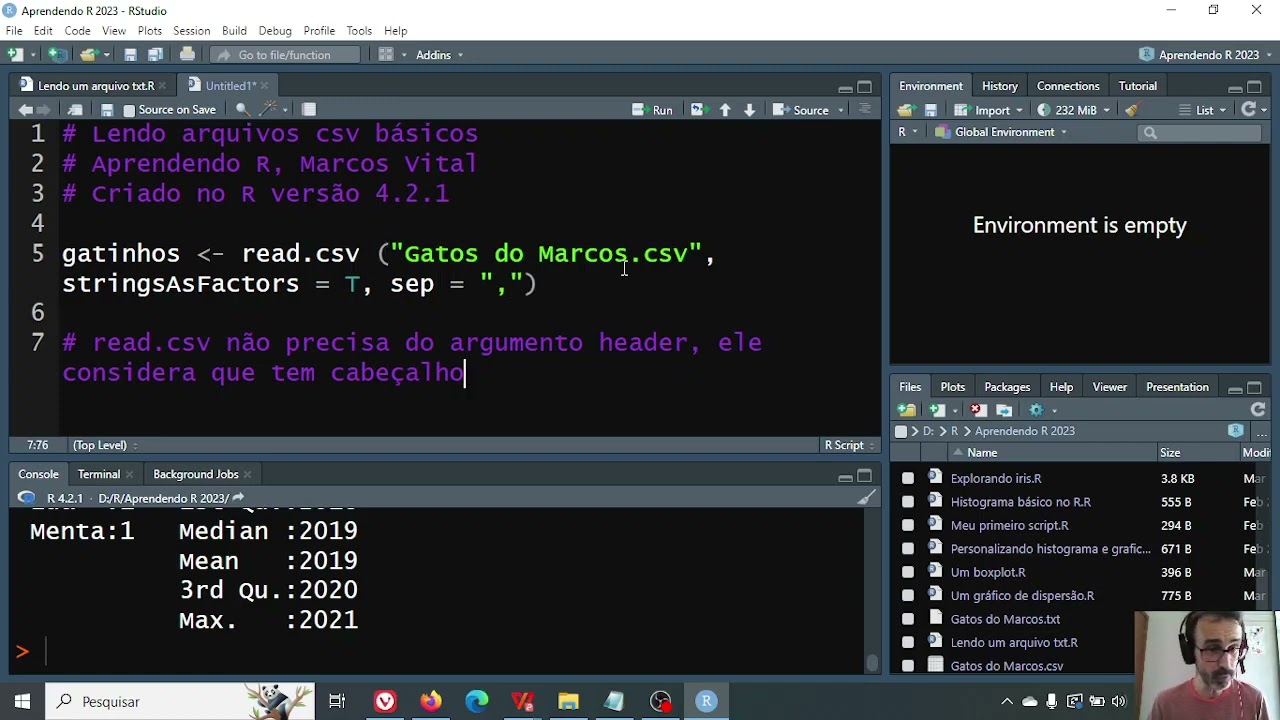Click the Print icon in main toolbar
The height and width of the screenshot is (720, 1280).
pyautogui.click(x=187, y=55)
